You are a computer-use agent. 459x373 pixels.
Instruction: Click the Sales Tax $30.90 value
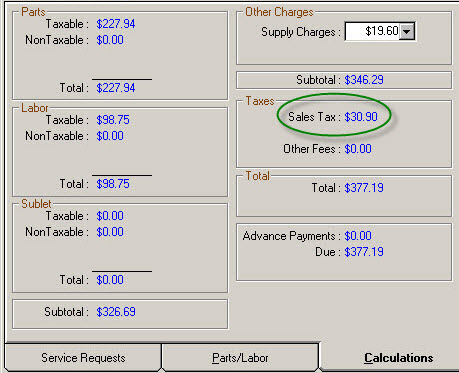pyautogui.click(x=361, y=117)
